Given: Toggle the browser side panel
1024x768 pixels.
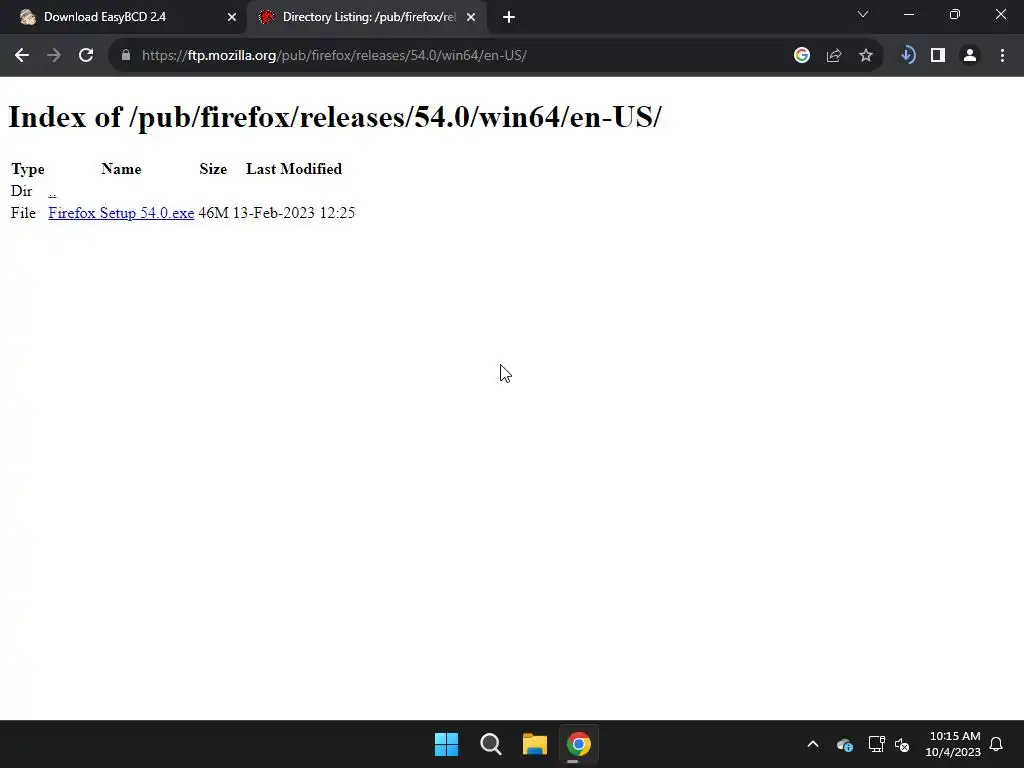Looking at the screenshot, I should tap(938, 56).
